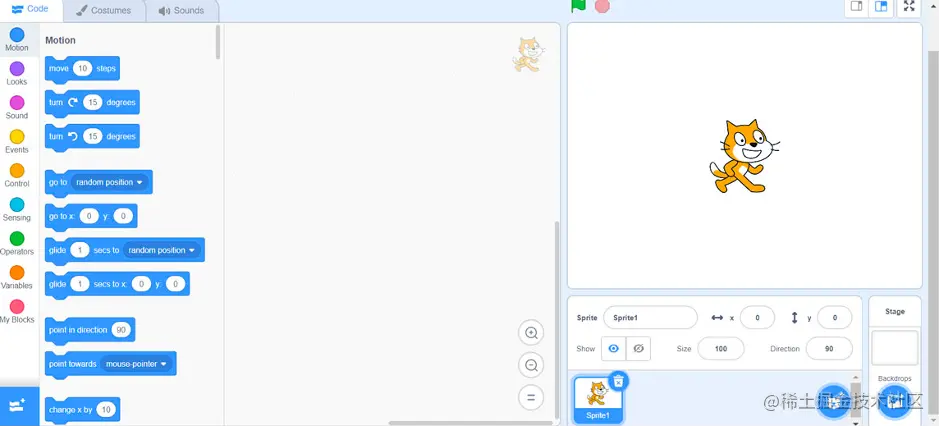This screenshot has width=939, height=427.
Task: Select the Stage backdrop thumbnail
Action: (x=895, y=348)
